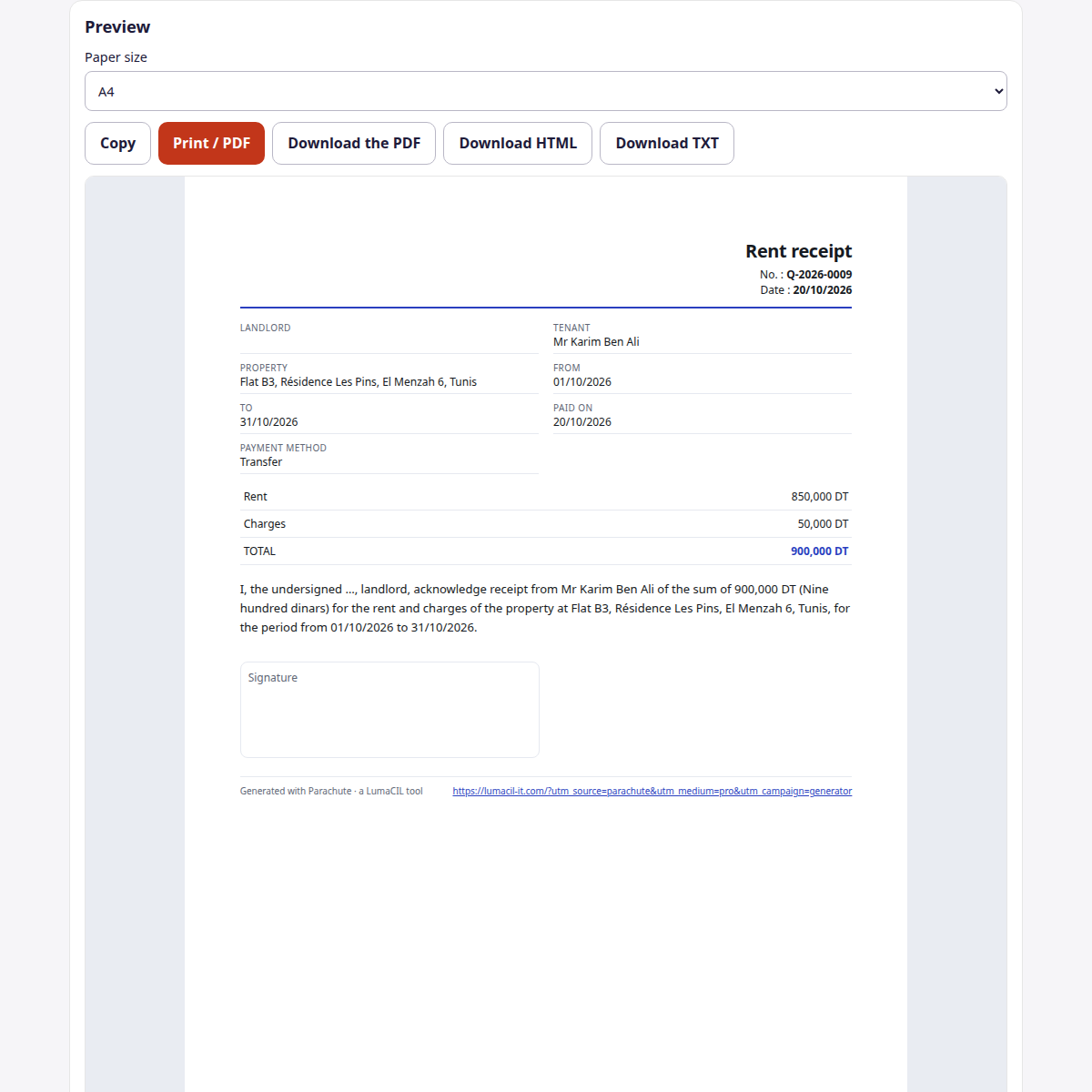
Task: Click the TO date 31/10/2026
Action: [269, 422]
